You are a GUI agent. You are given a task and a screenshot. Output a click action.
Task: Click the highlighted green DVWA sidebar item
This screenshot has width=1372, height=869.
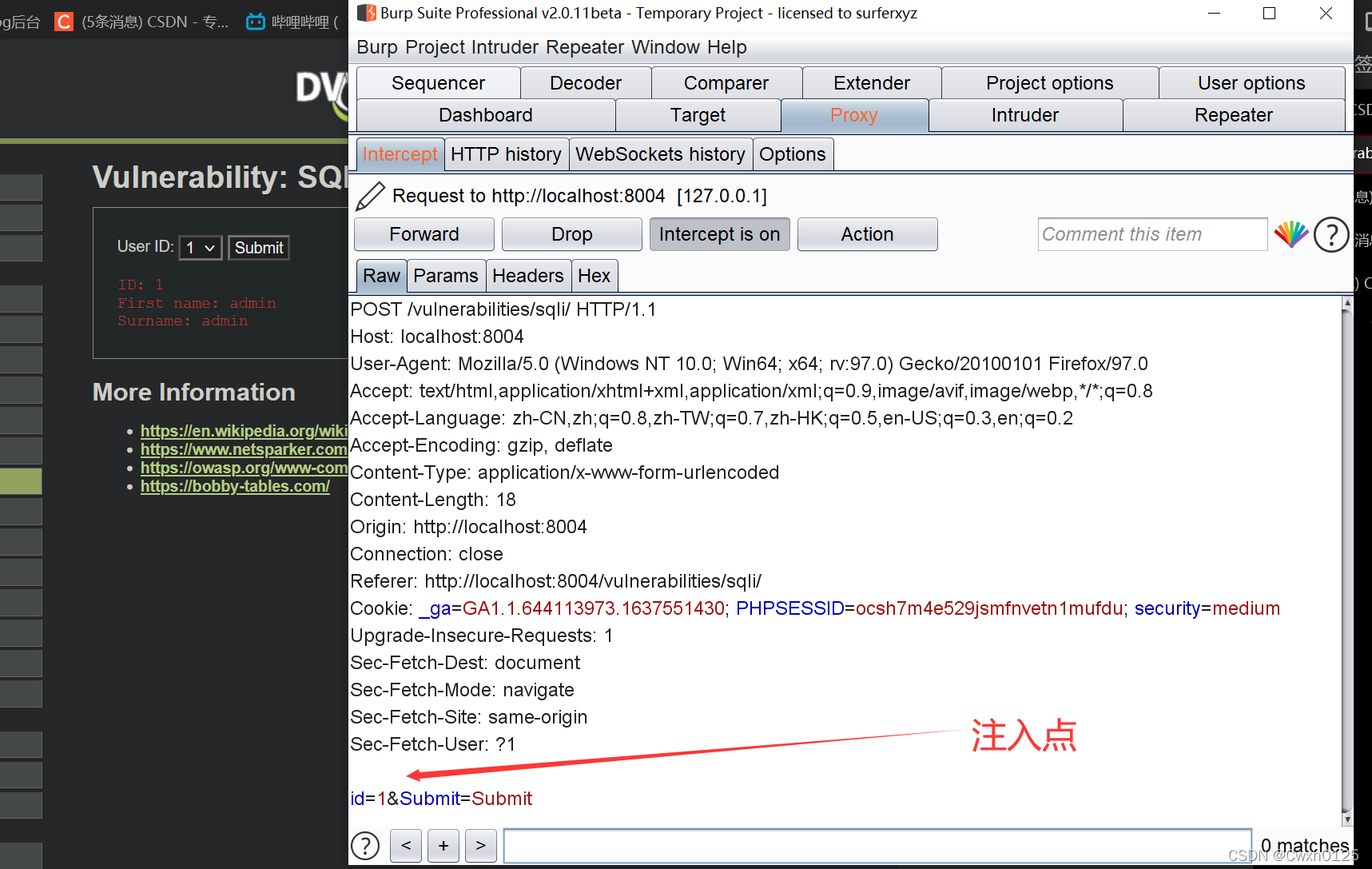pyautogui.click(x=21, y=481)
